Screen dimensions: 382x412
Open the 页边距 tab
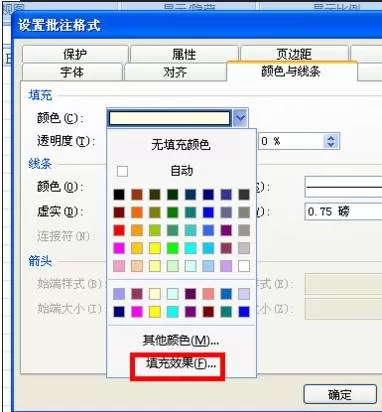point(294,53)
